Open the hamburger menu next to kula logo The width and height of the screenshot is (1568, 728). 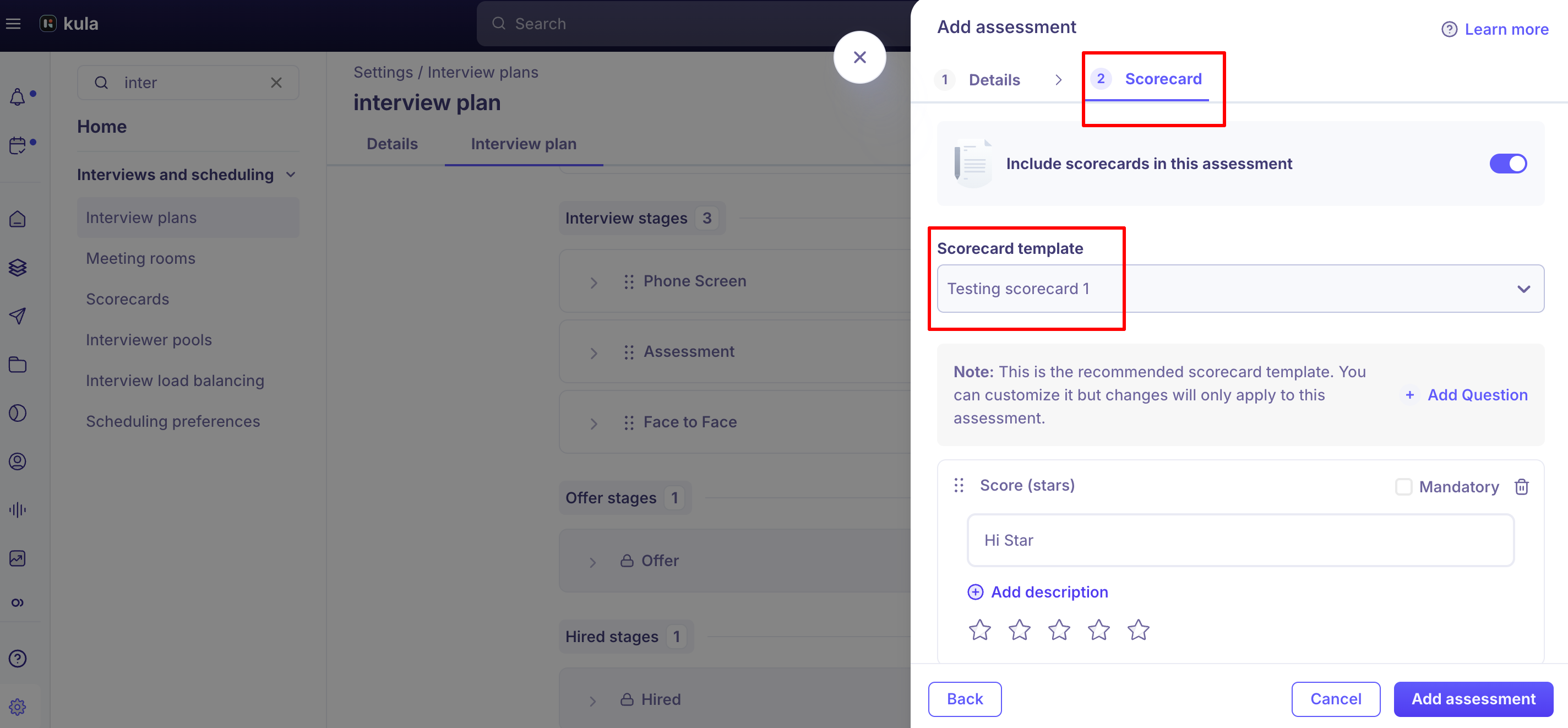pos(13,24)
